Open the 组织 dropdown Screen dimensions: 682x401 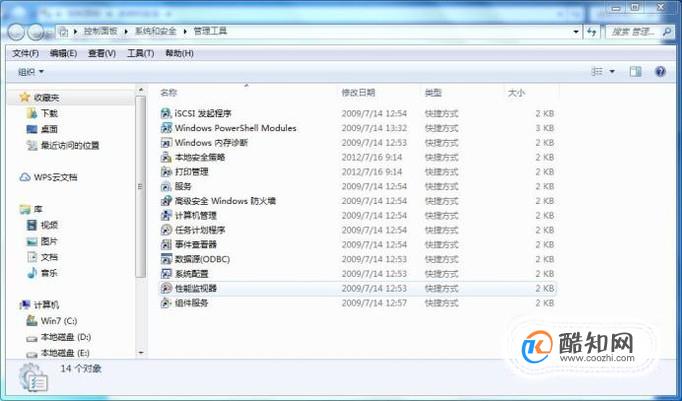point(31,72)
